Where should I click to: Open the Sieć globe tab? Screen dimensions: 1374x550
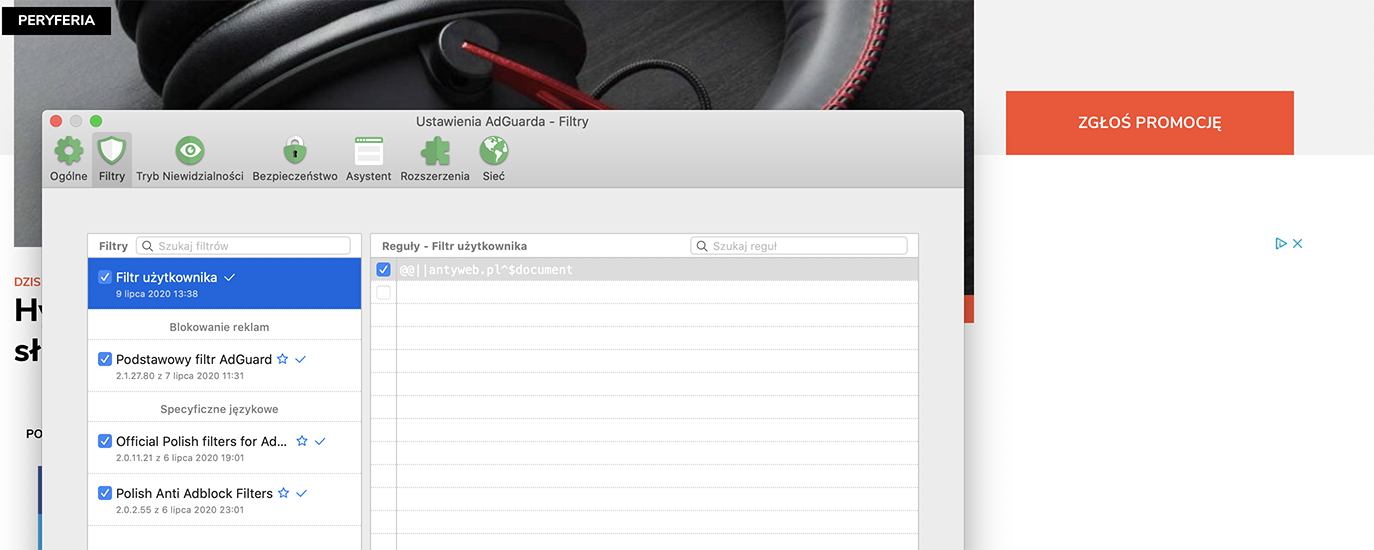(x=494, y=159)
